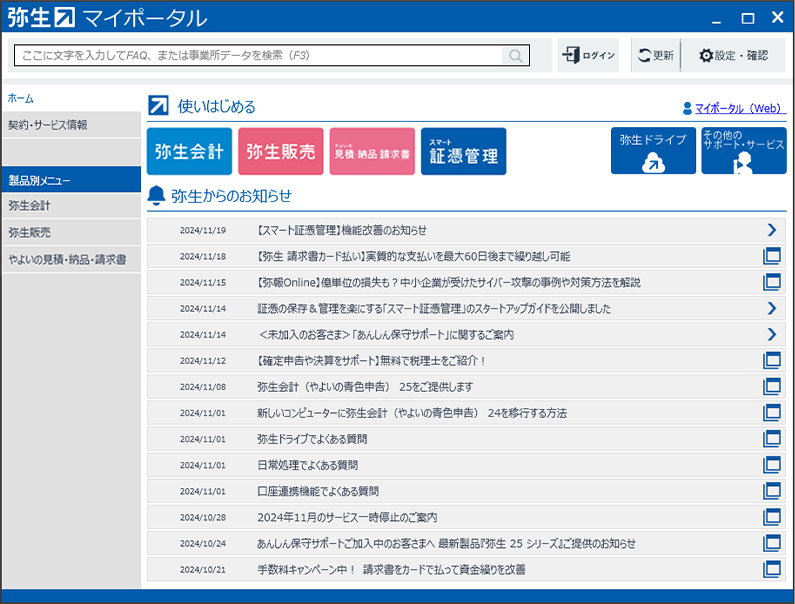Expand the あんしん保守サポート未加入 notice chevron
Viewport: 795px width, 604px height.
pyautogui.click(x=772, y=334)
